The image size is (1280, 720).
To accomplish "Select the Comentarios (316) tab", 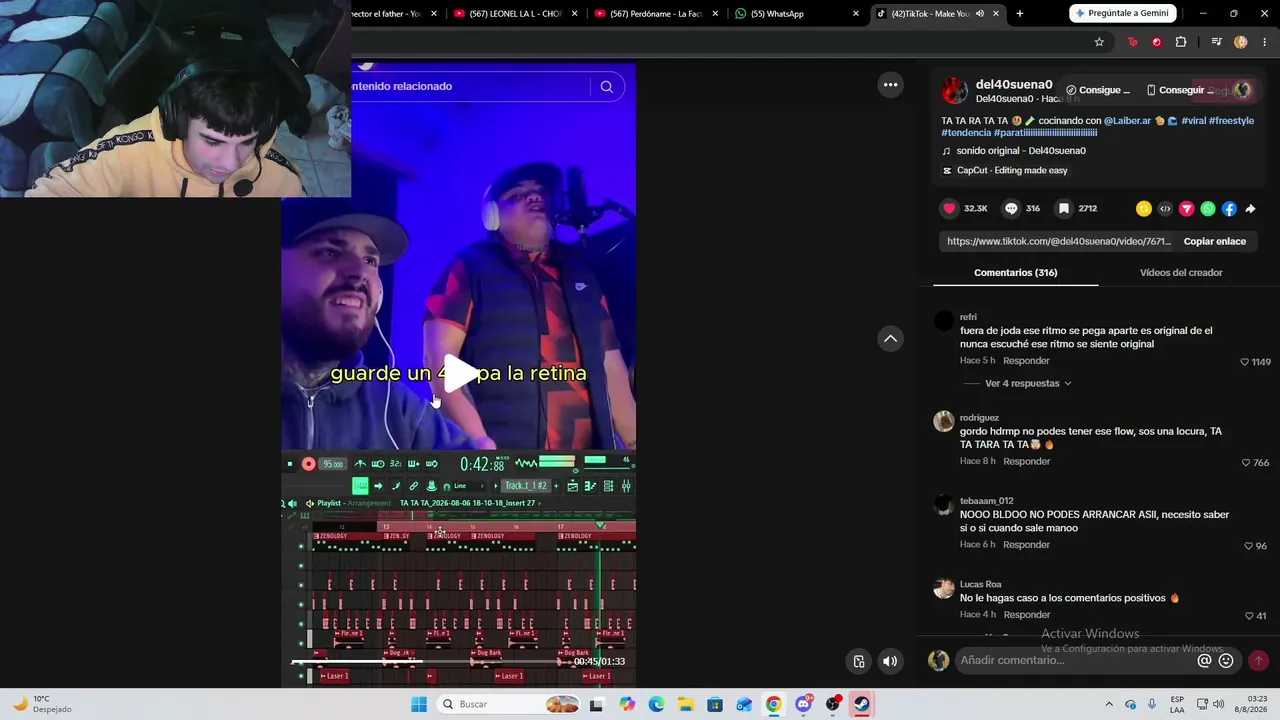I will click(x=1015, y=272).
